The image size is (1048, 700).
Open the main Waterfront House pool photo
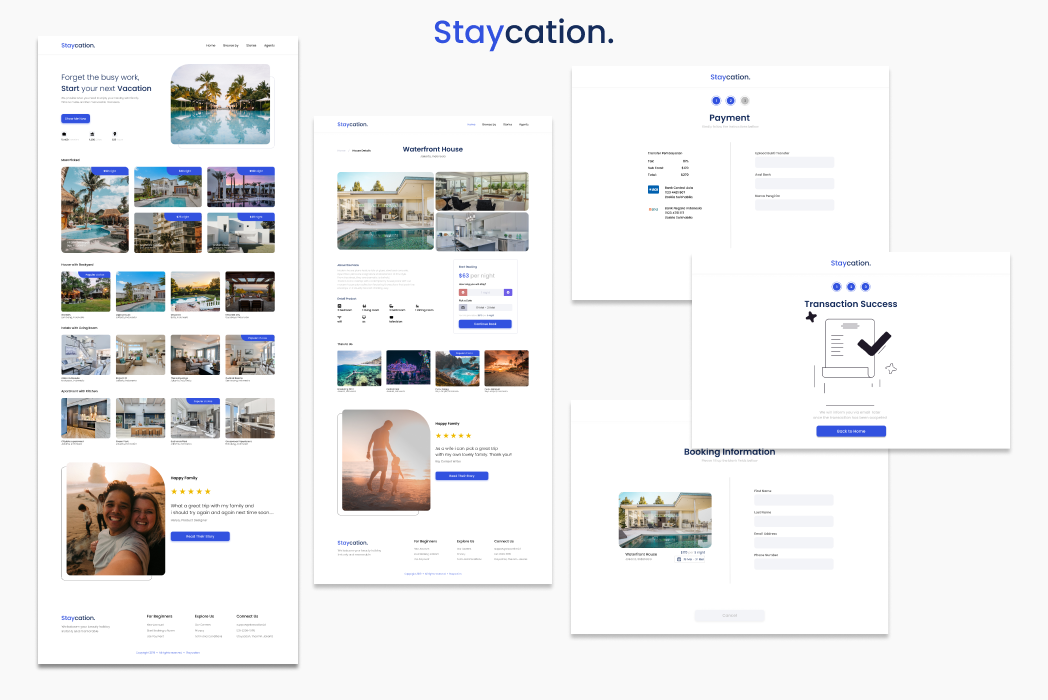[x=386, y=211]
